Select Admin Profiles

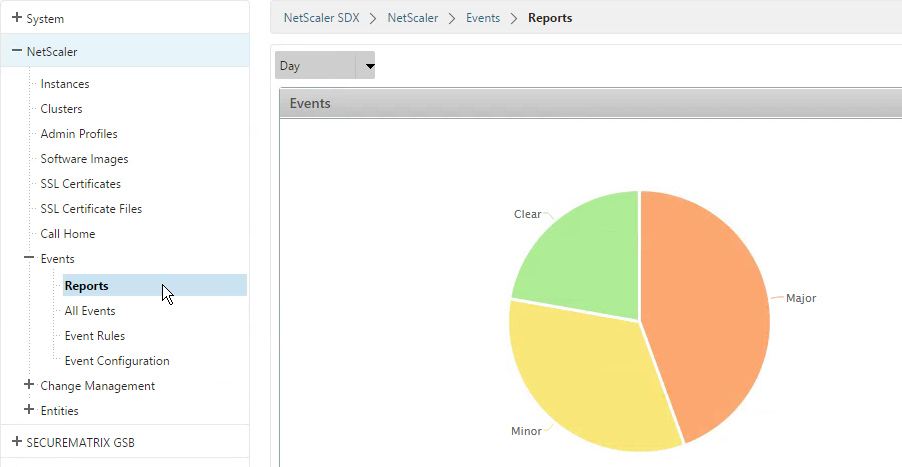point(79,134)
